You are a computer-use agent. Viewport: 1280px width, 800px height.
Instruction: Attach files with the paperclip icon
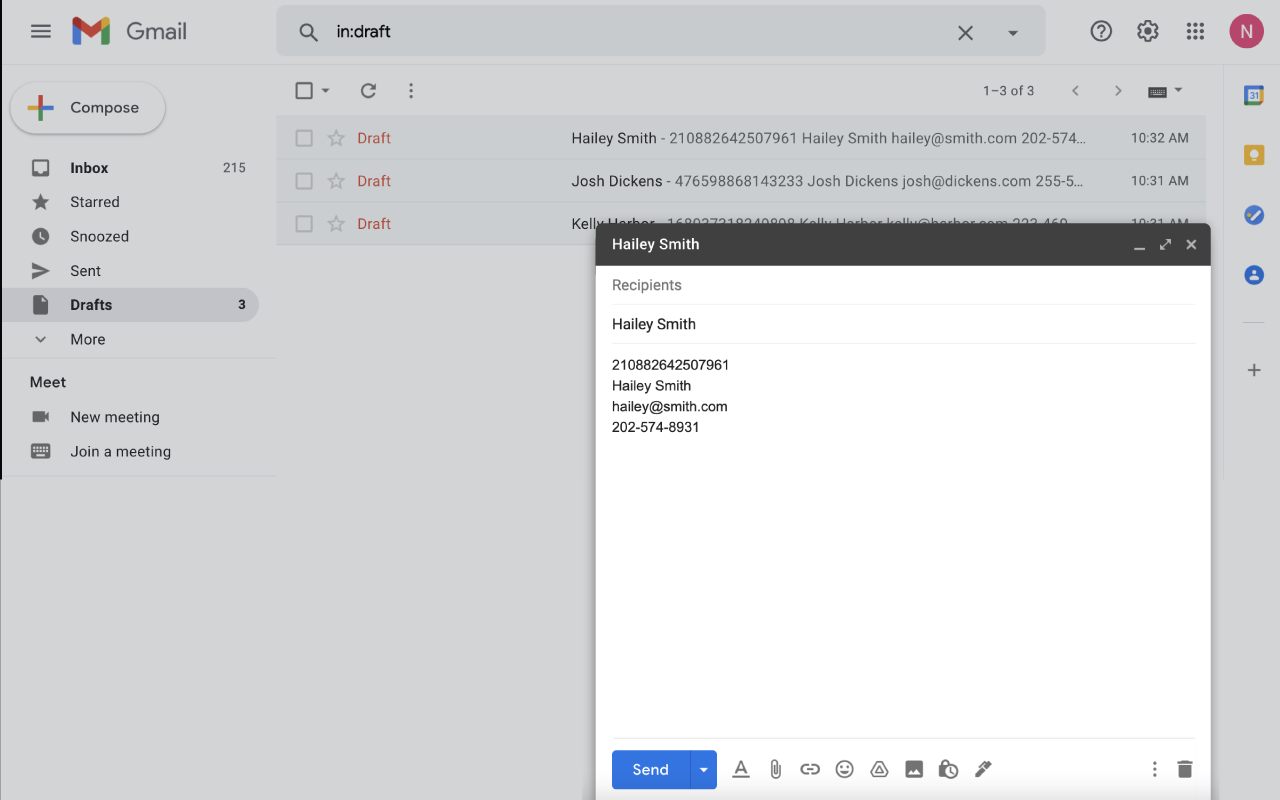(x=775, y=769)
